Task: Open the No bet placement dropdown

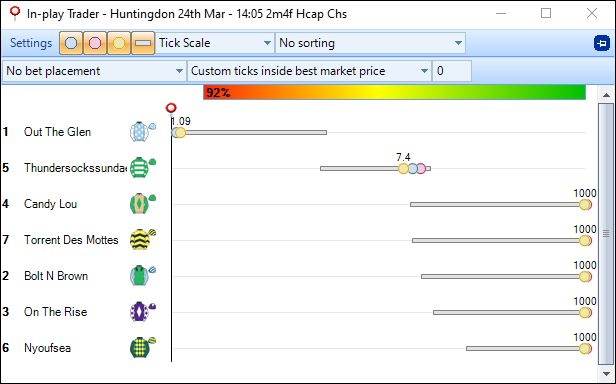Action: point(94,71)
